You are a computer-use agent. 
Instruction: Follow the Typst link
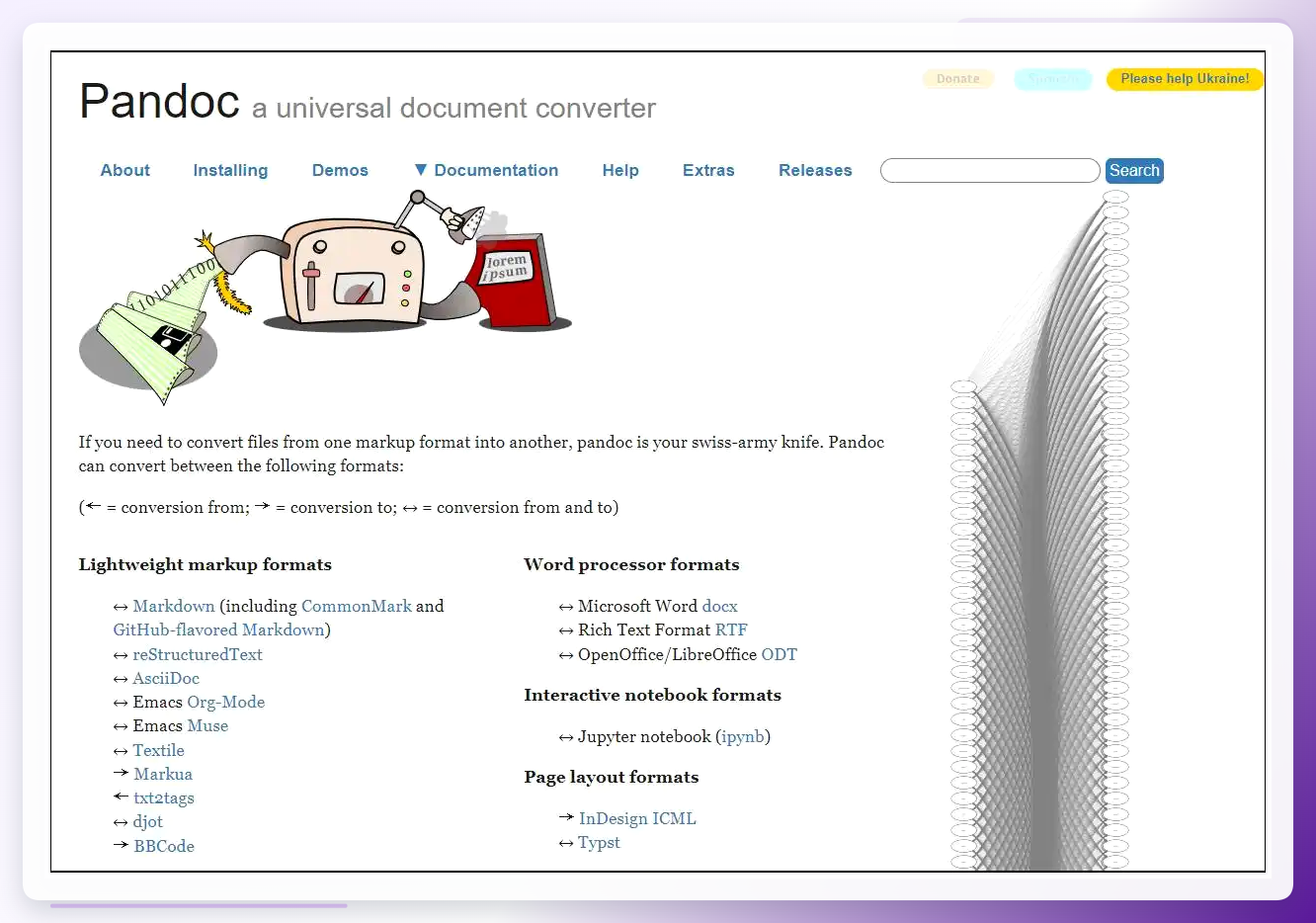pyautogui.click(x=599, y=842)
